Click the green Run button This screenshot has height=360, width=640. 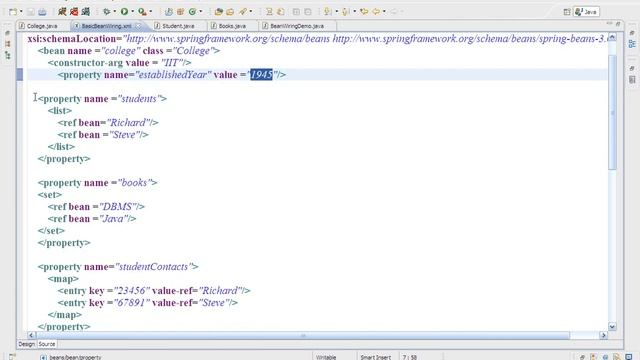click(x=124, y=12)
